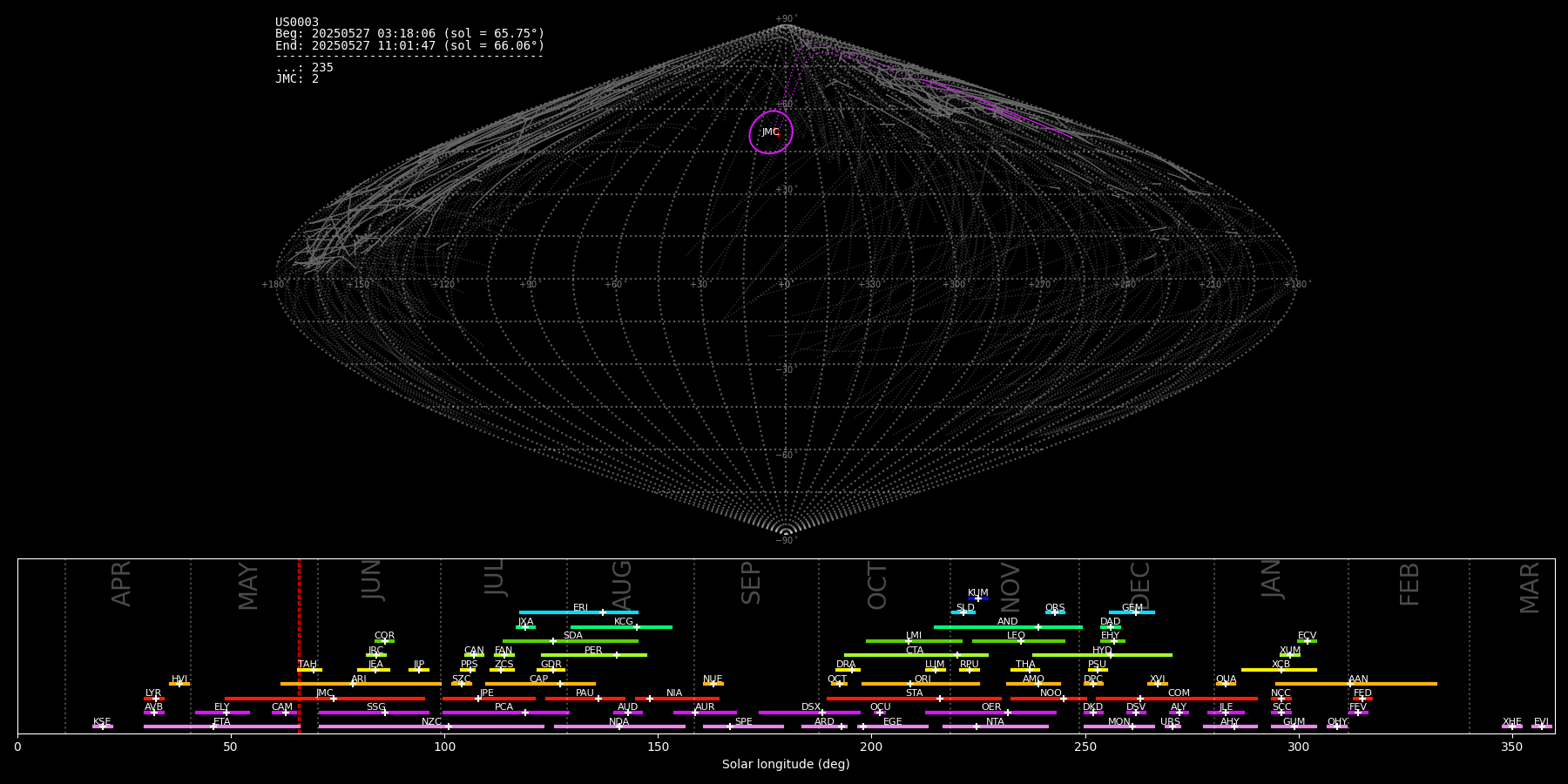Select the long magenta meteor track on sky map

(x=999, y=110)
